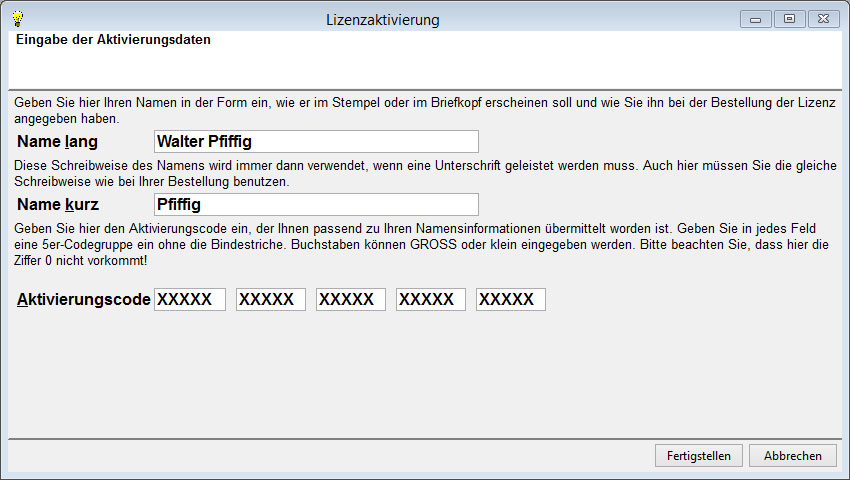The height and width of the screenshot is (480, 850).
Task: Click the Lizenzaktivierung title bar text
Action: click(x=383, y=20)
